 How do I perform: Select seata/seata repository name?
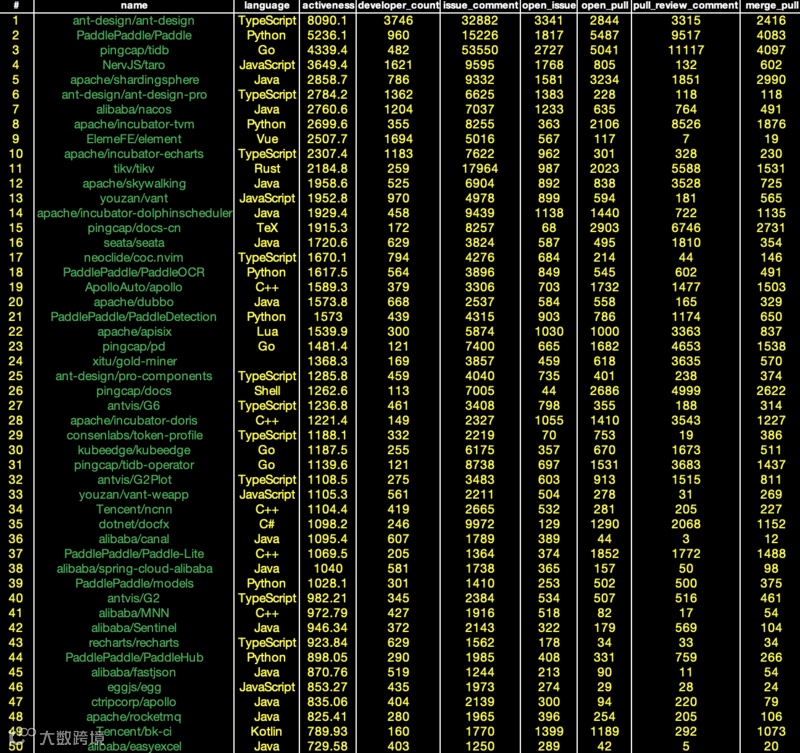[x=134, y=243]
